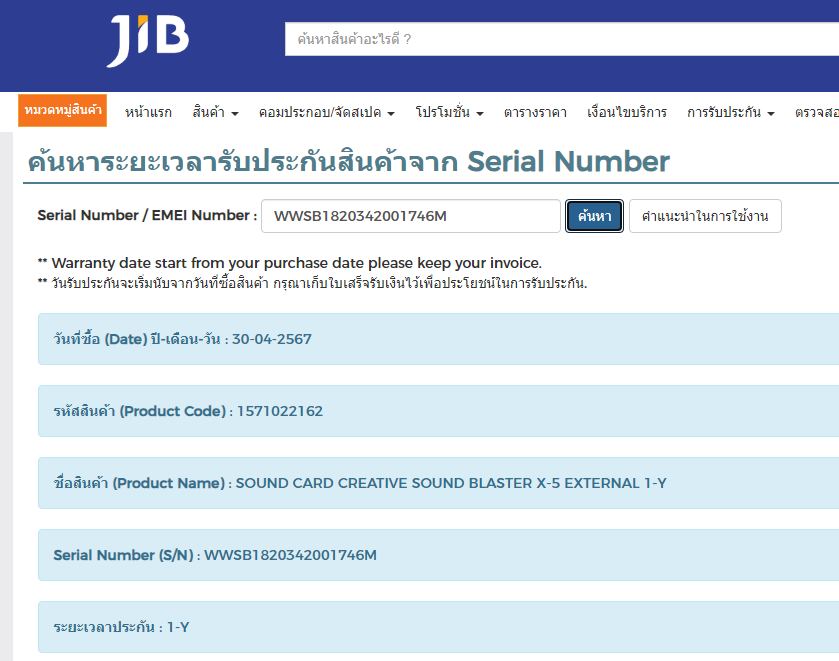Screen dimensions: 839x661
Task: Click the ค้นหา search button
Action: coord(594,216)
